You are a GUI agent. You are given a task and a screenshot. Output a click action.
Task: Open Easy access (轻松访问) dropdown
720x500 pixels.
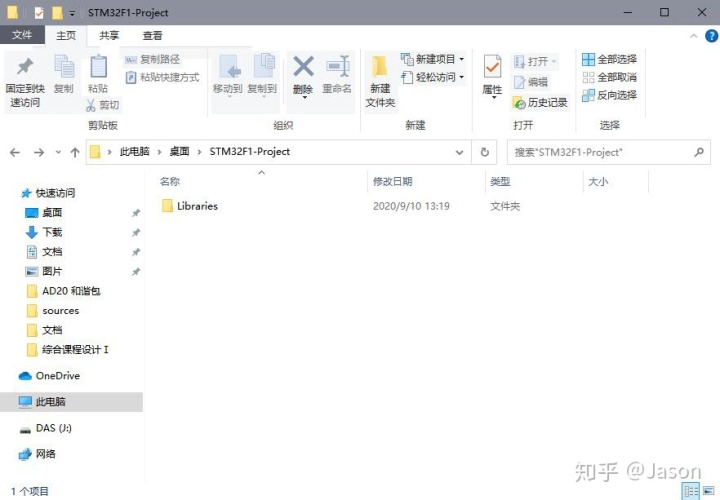[x=433, y=77]
